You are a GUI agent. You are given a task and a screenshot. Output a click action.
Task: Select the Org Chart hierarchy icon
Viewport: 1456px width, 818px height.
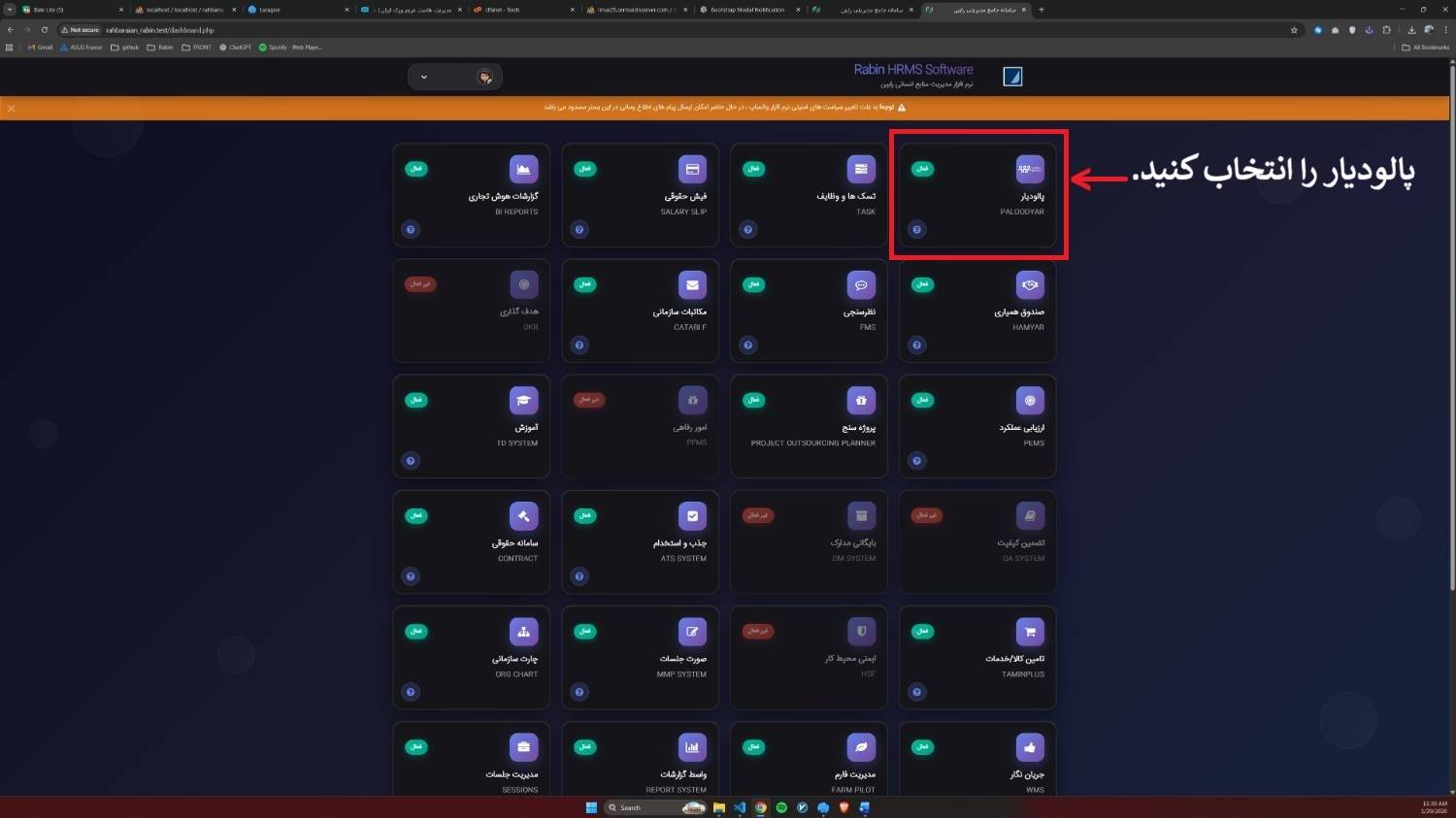523,632
